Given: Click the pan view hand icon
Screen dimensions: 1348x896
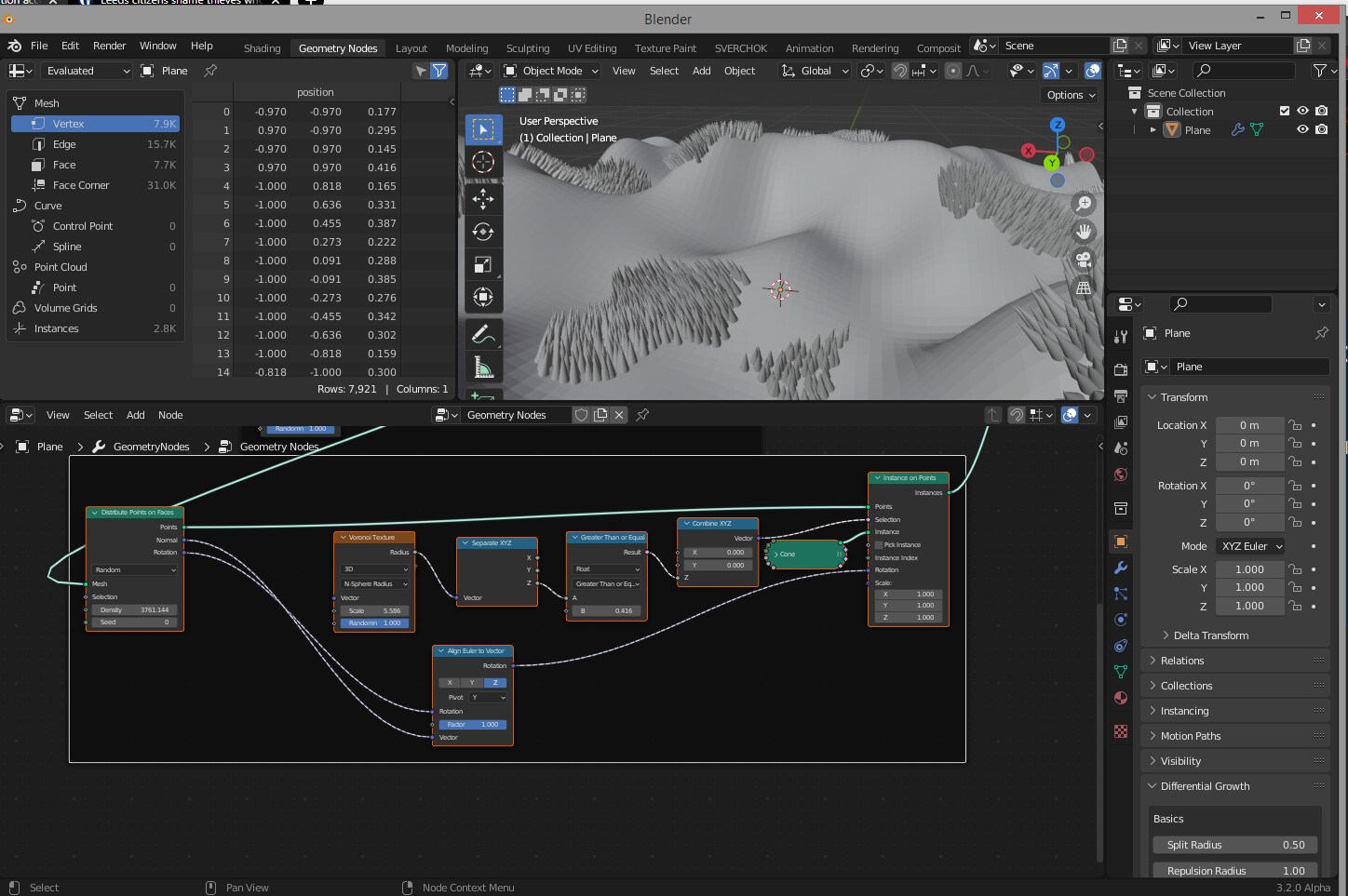Looking at the screenshot, I should (1084, 232).
